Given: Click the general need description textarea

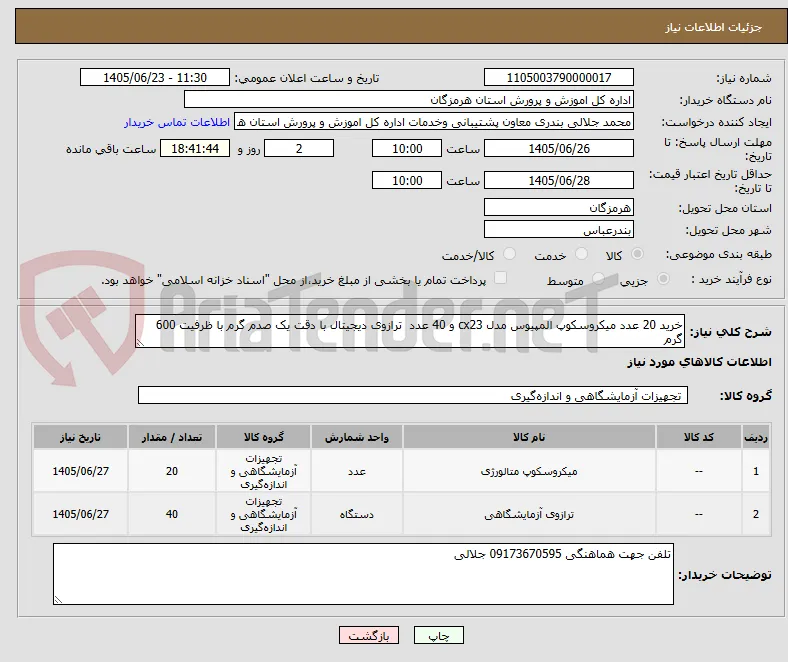Looking at the screenshot, I should pyautogui.click(x=410, y=331).
